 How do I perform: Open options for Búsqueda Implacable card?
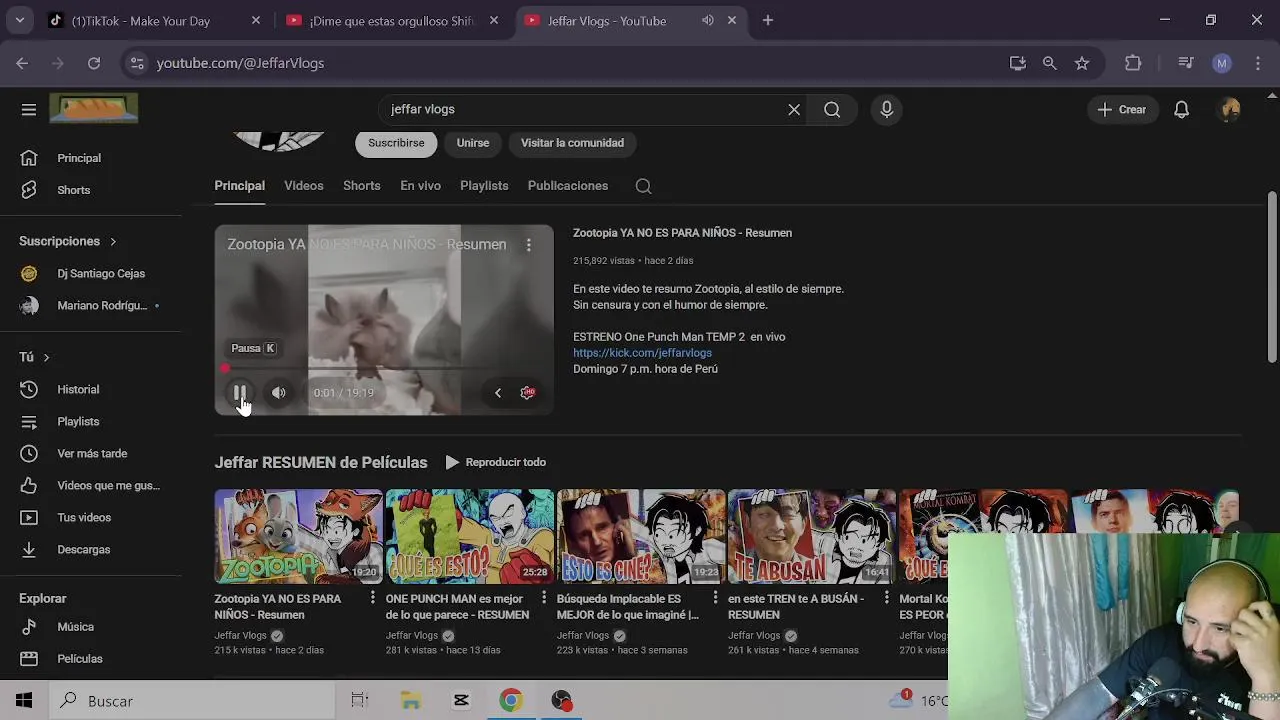click(x=715, y=598)
